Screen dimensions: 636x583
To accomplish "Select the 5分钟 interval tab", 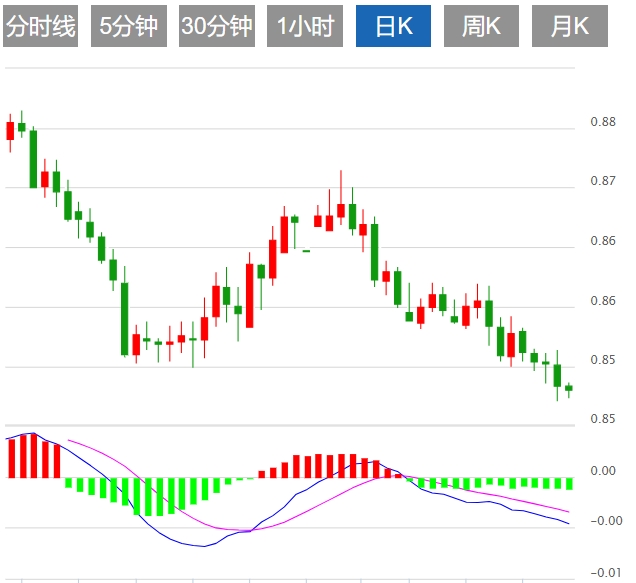I will coord(129,26).
